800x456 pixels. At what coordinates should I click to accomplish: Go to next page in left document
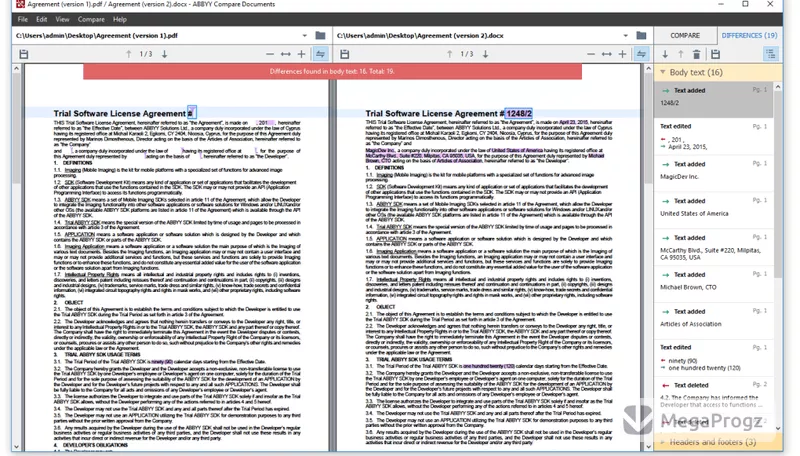pyautogui.click(x=164, y=54)
